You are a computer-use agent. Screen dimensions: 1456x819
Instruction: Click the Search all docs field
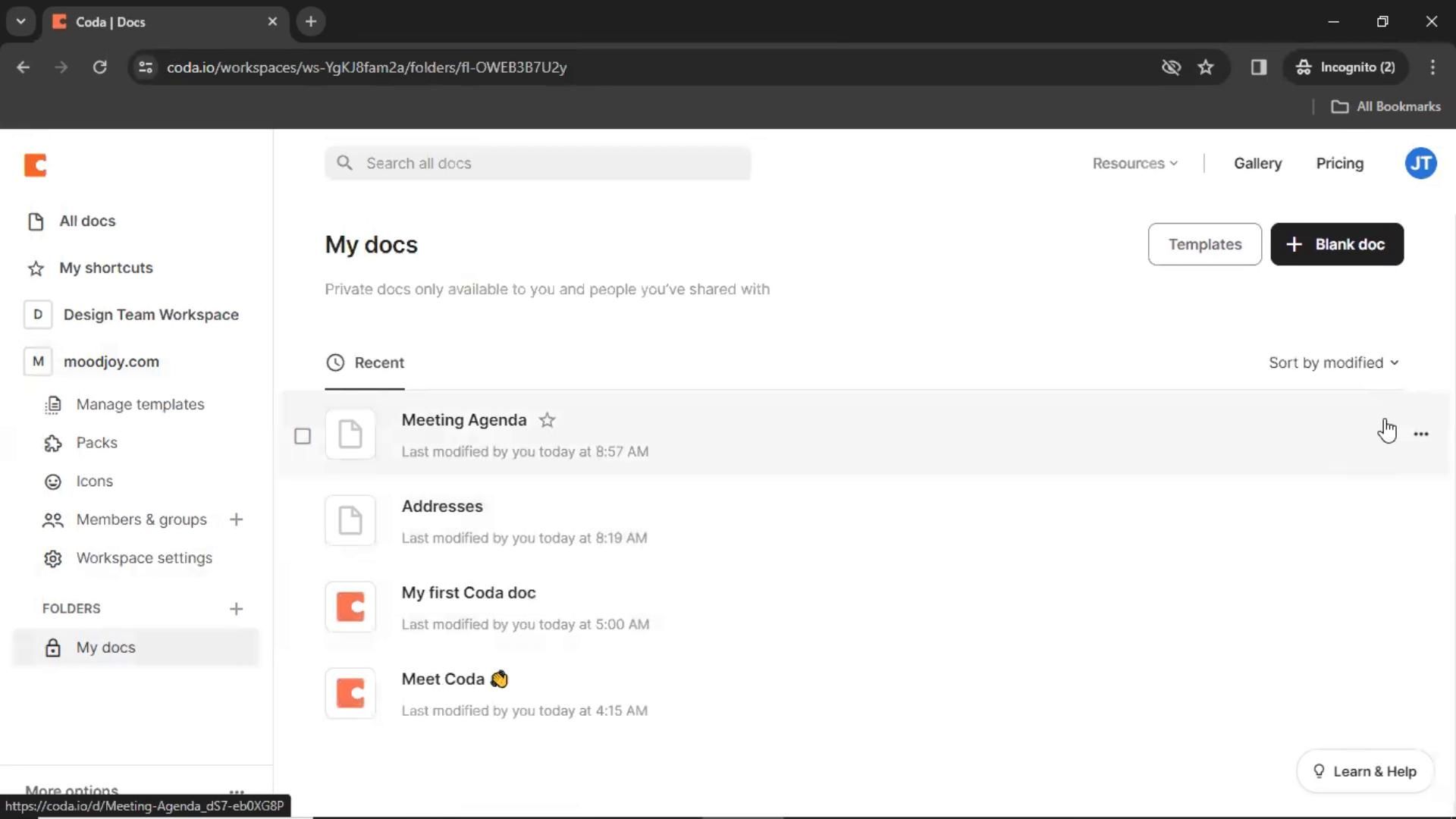click(538, 163)
